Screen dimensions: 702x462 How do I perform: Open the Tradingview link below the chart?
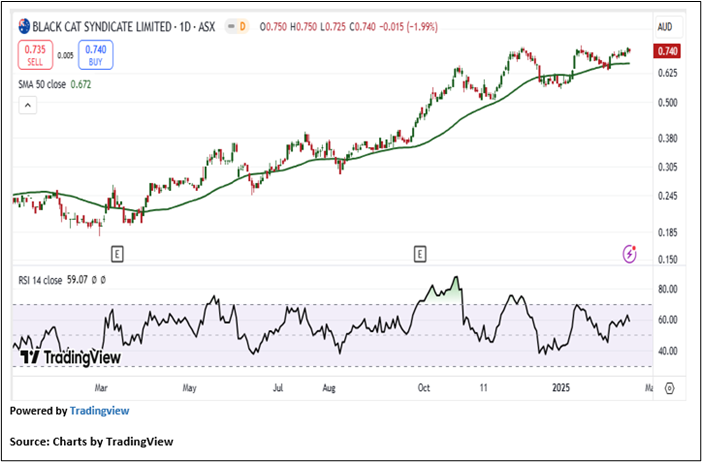tap(99, 410)
